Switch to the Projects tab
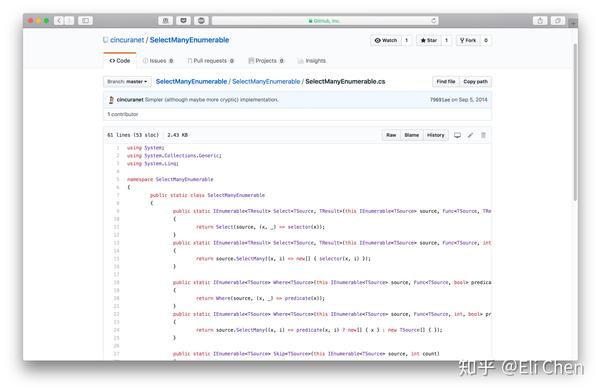The image size is (600, 392). click(266, 60)
